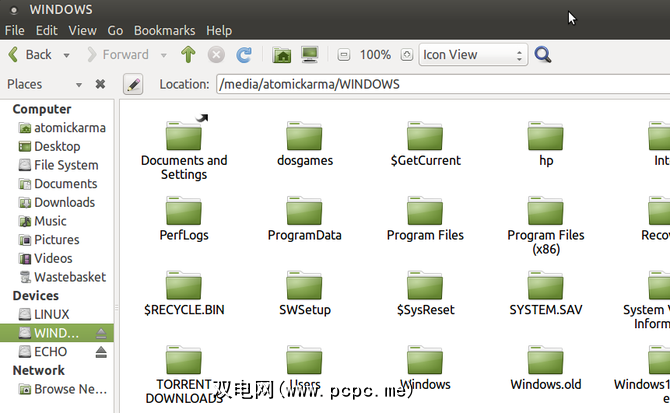
Task: Open the SWSetup folder
Action: click(304, 285)
